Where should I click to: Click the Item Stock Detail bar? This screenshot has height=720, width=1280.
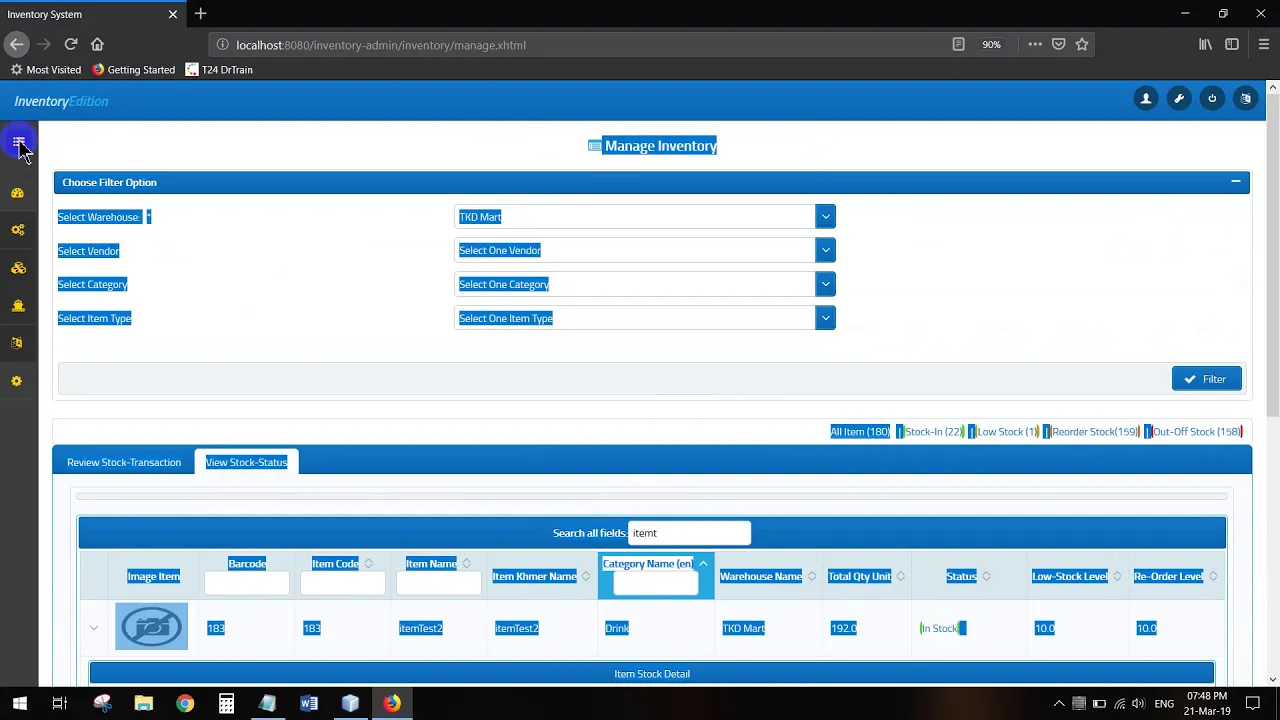click(x=652, y=674)
